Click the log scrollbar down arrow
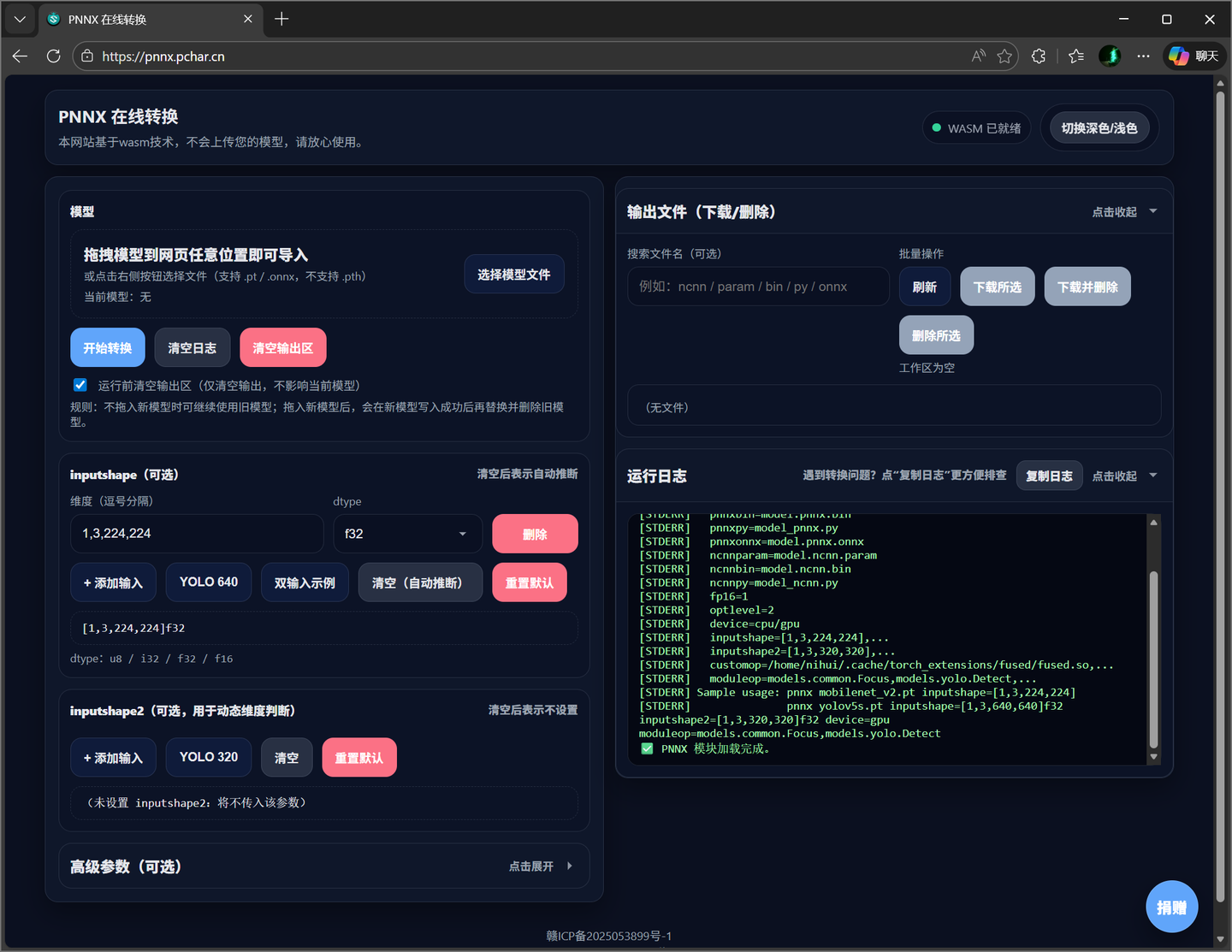1232x952 pixels. [1153, 757]
